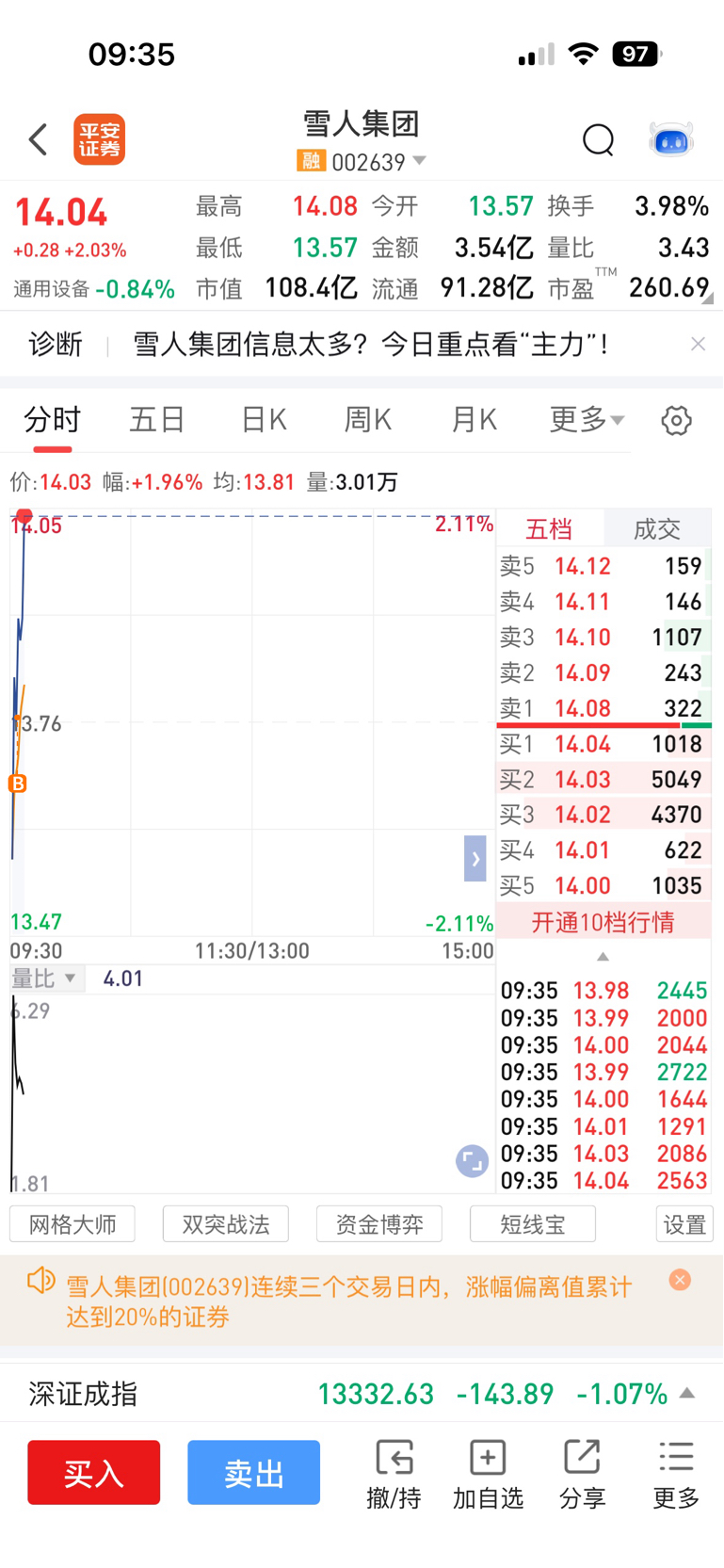
Task: Switch to the 五日 tab
Action: click(157, 419)
